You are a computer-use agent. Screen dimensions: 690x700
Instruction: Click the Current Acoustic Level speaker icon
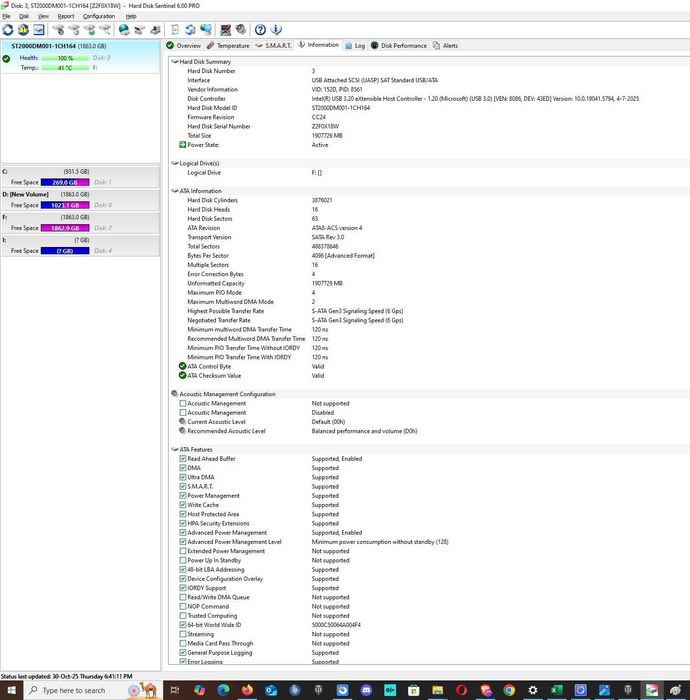[x=182, y=421]
